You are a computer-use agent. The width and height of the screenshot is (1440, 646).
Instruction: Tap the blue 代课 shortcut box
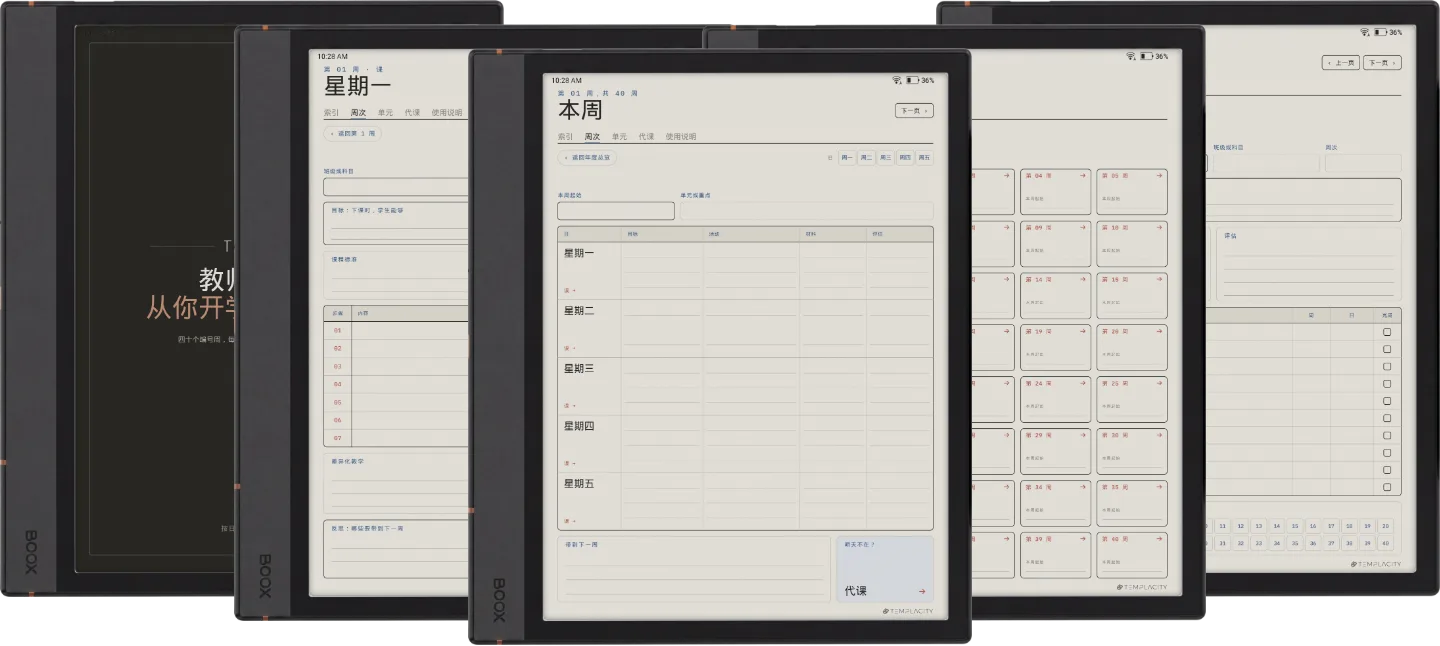click(x=884, y=569)
